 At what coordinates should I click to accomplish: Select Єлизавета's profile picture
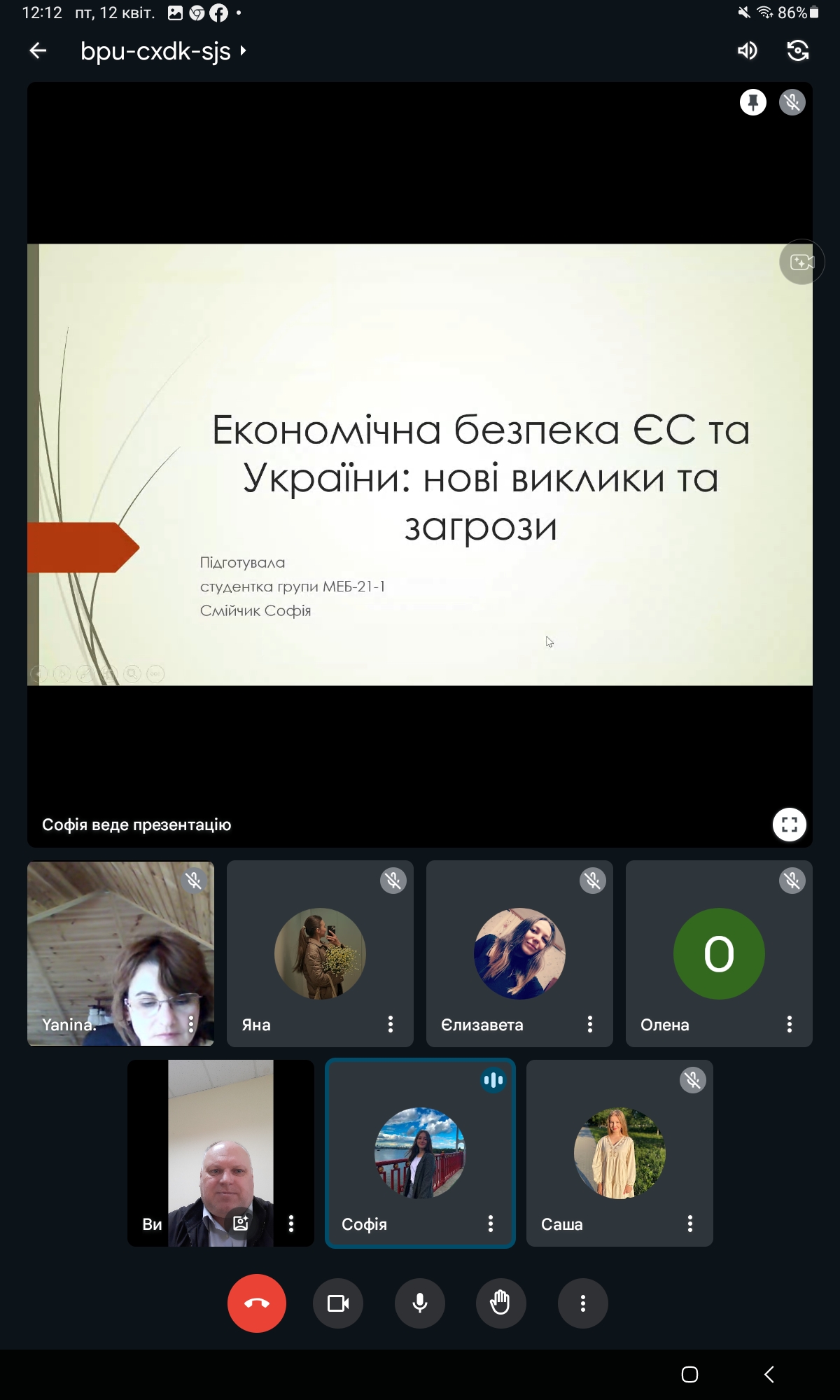coord(519,953)
